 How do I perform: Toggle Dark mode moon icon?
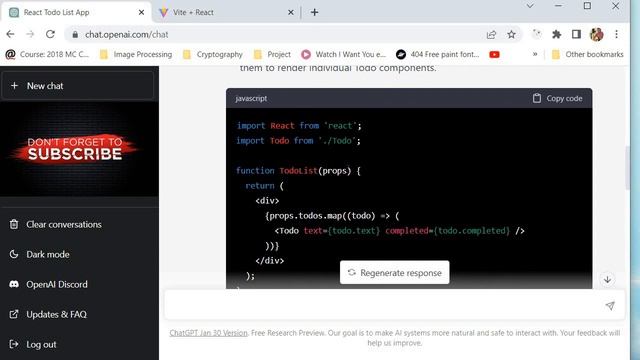[x=14, y=254]
